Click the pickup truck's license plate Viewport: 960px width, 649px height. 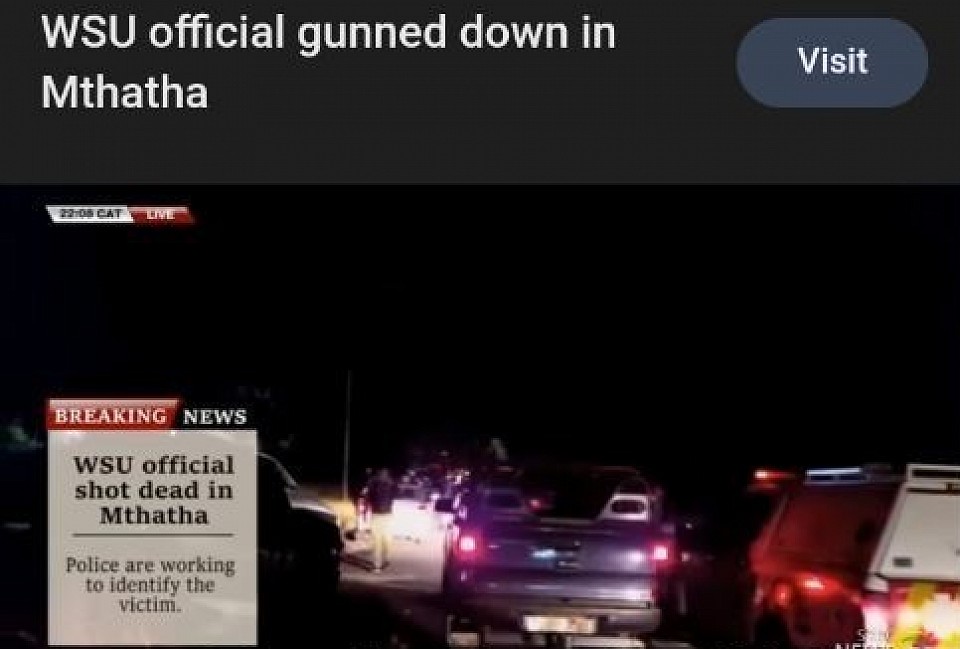(x=560, y=625)
